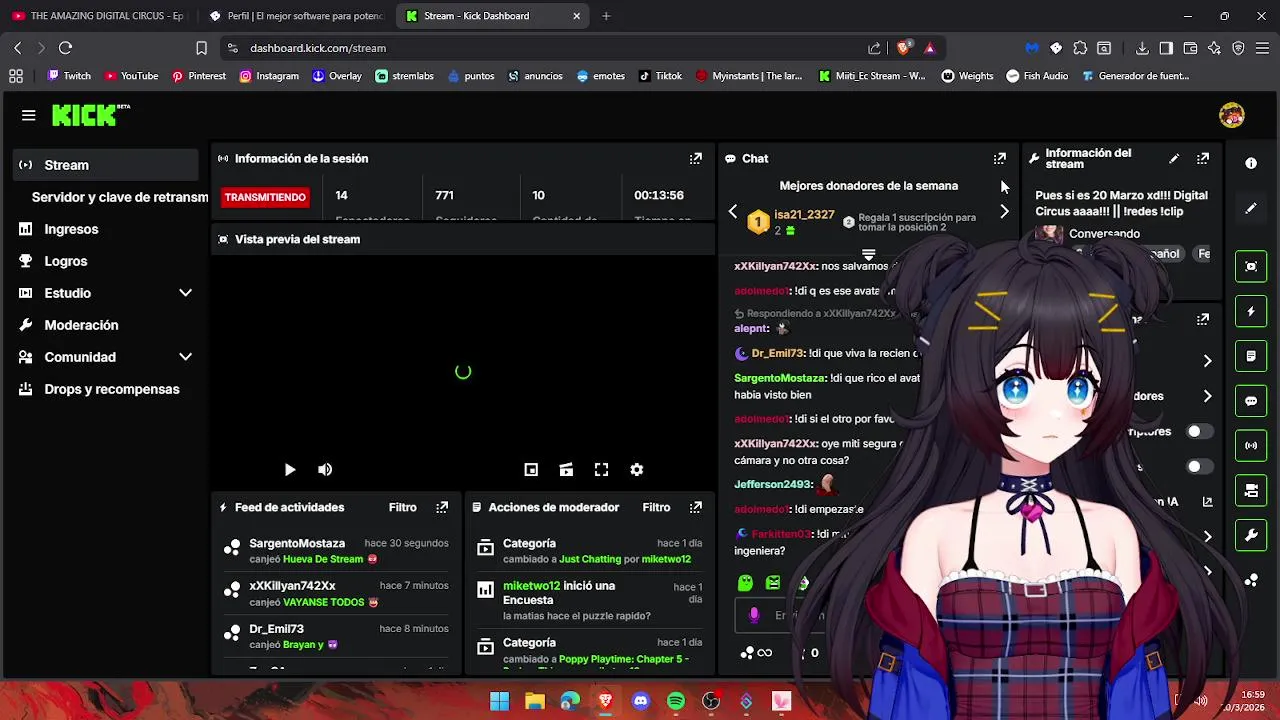
Task: Pop out Información del stream panel
Action: tap(1203, 158)
